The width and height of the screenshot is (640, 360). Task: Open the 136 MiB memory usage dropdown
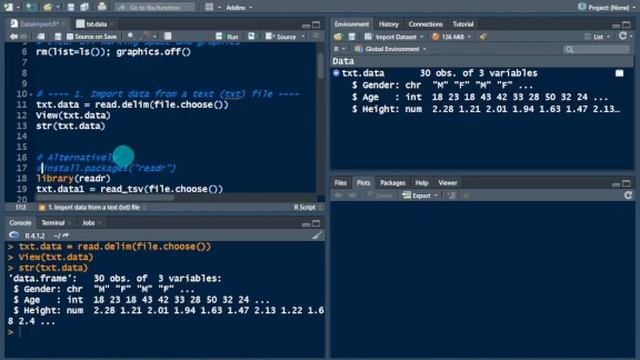[x=451, y=37]
